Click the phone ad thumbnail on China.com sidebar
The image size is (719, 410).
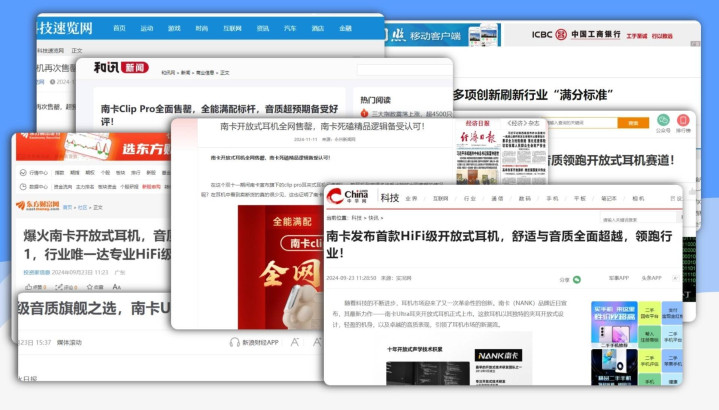[x=614, y=324]
